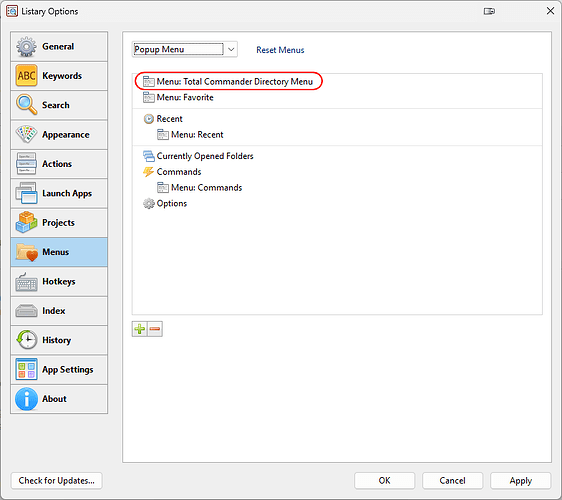Screen dimensions: 562x500
Task: Click the Launch Apps windows icon
Action: [x=26, y=193]
